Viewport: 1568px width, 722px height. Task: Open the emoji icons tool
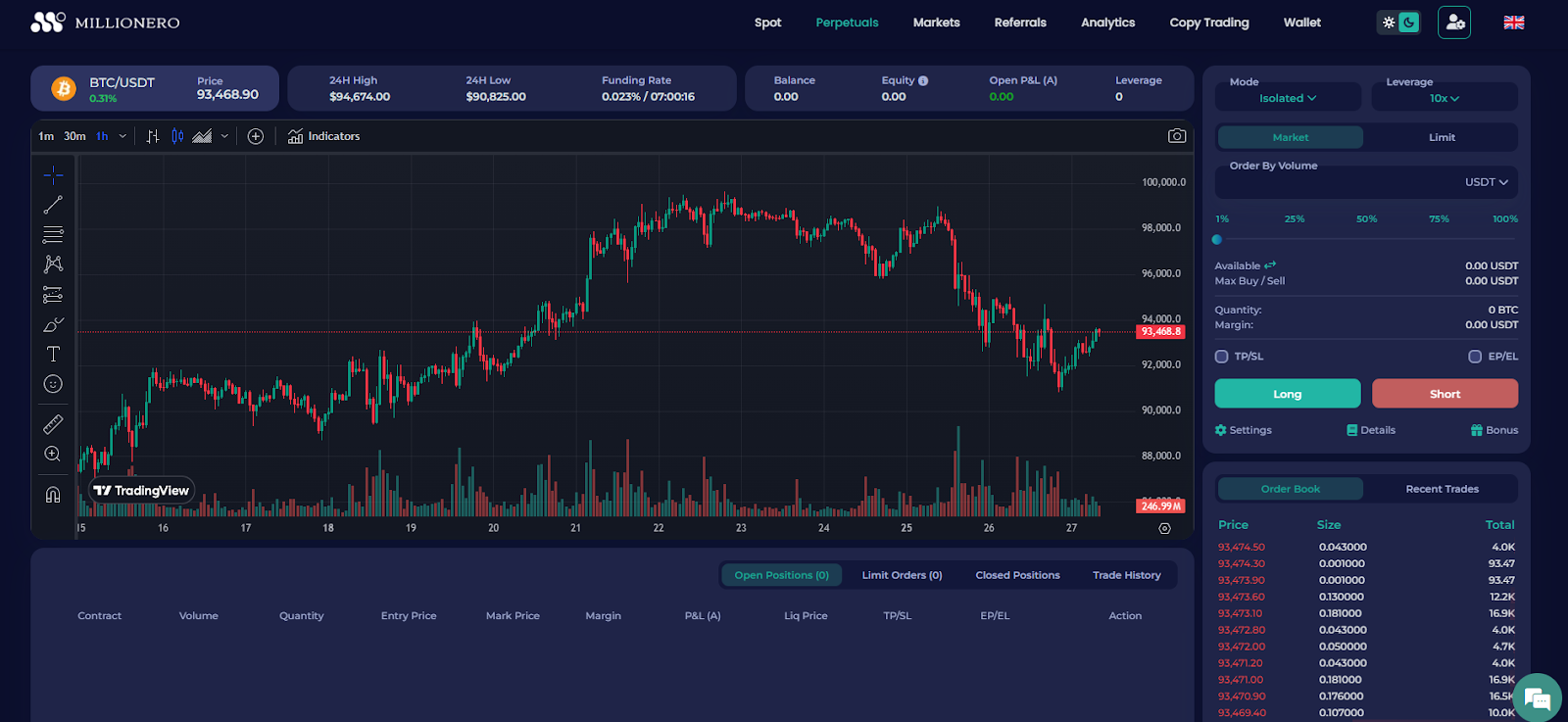point(53,384)
